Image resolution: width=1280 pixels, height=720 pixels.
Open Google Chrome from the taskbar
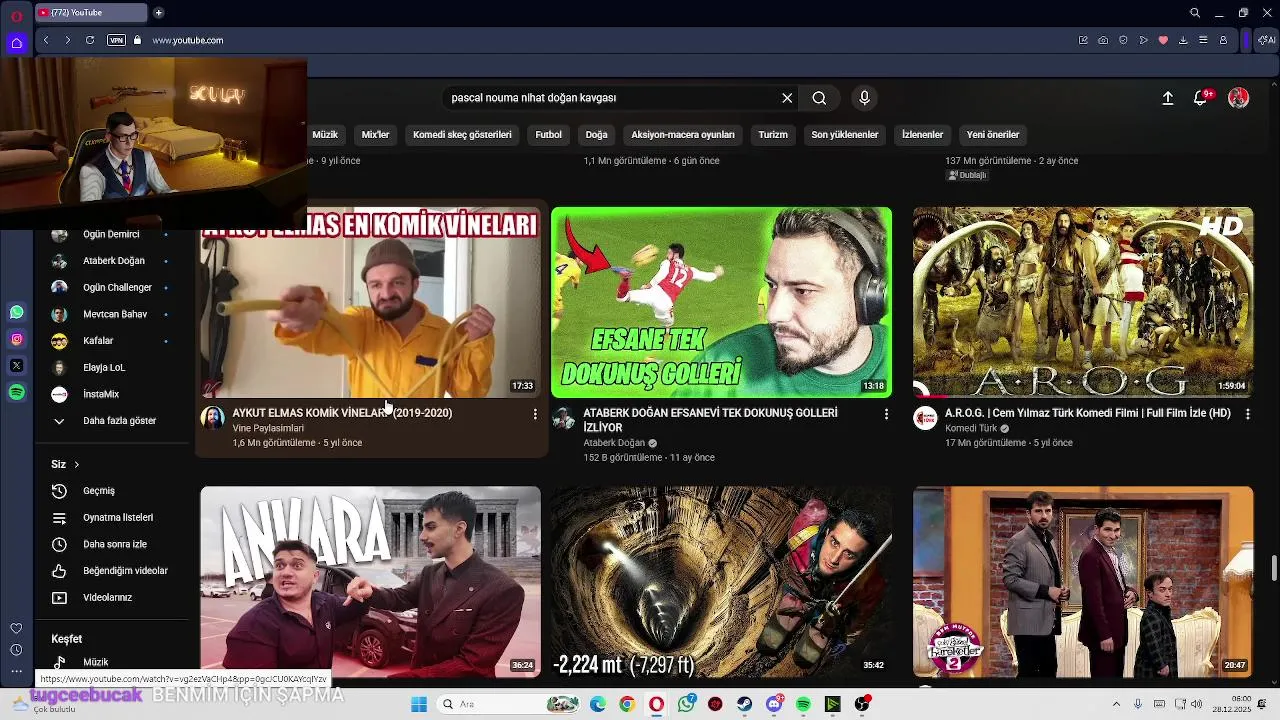click(627, 704)
